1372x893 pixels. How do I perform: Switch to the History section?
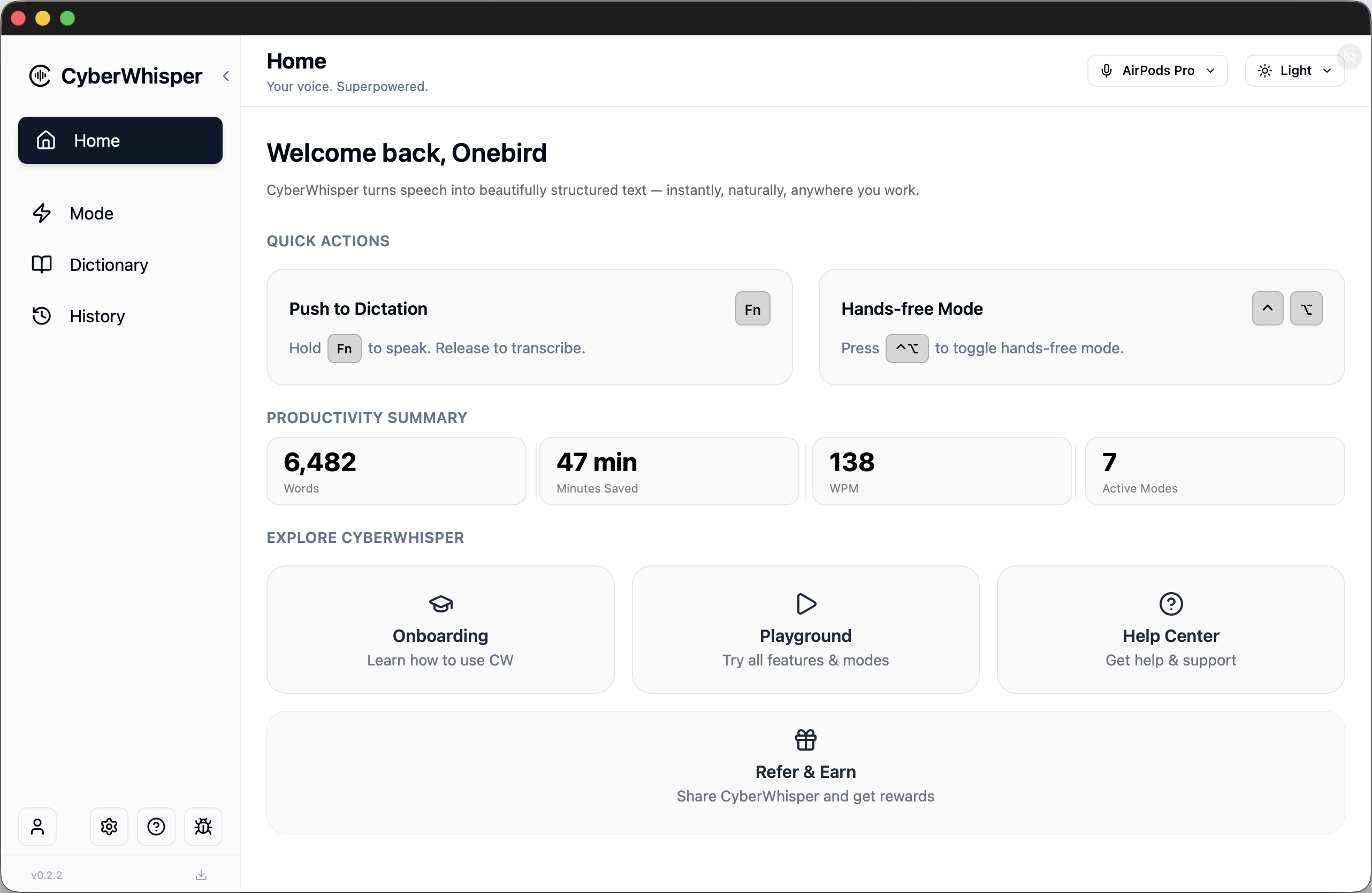click(x=97, y=315)
